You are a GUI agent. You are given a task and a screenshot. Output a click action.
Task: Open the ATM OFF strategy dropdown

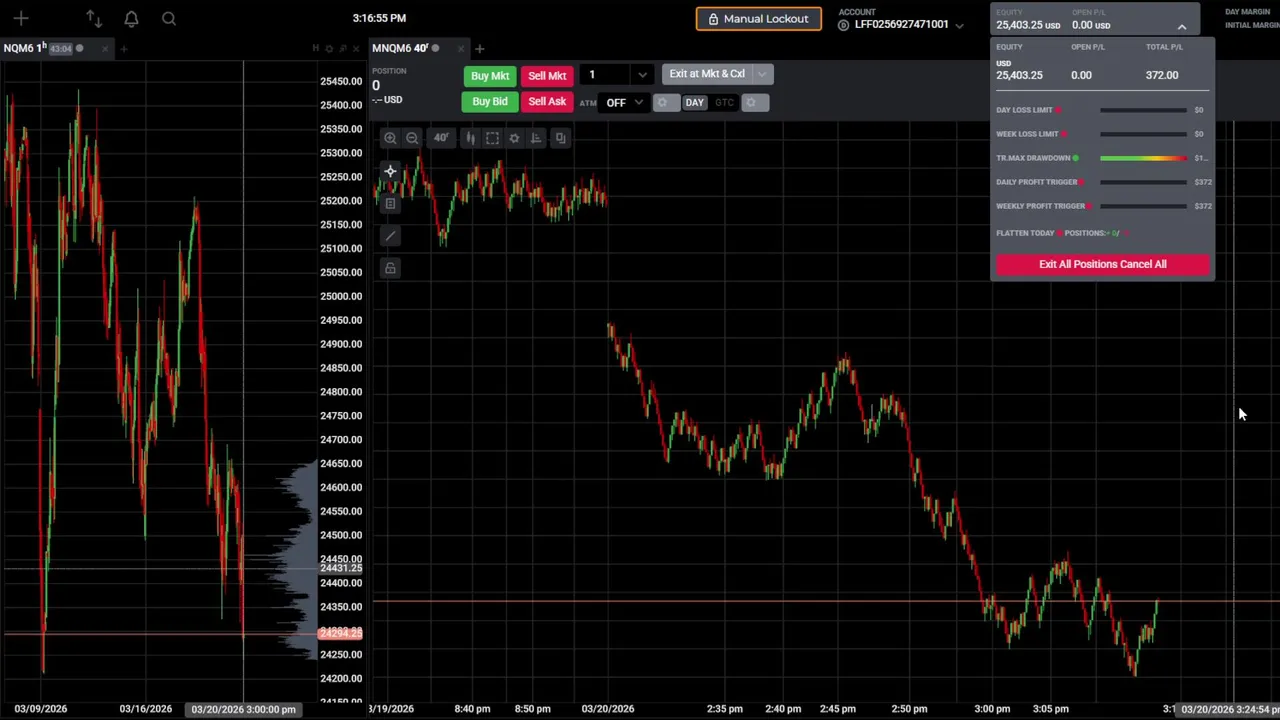pyautogui.click(x=624, y=102)
